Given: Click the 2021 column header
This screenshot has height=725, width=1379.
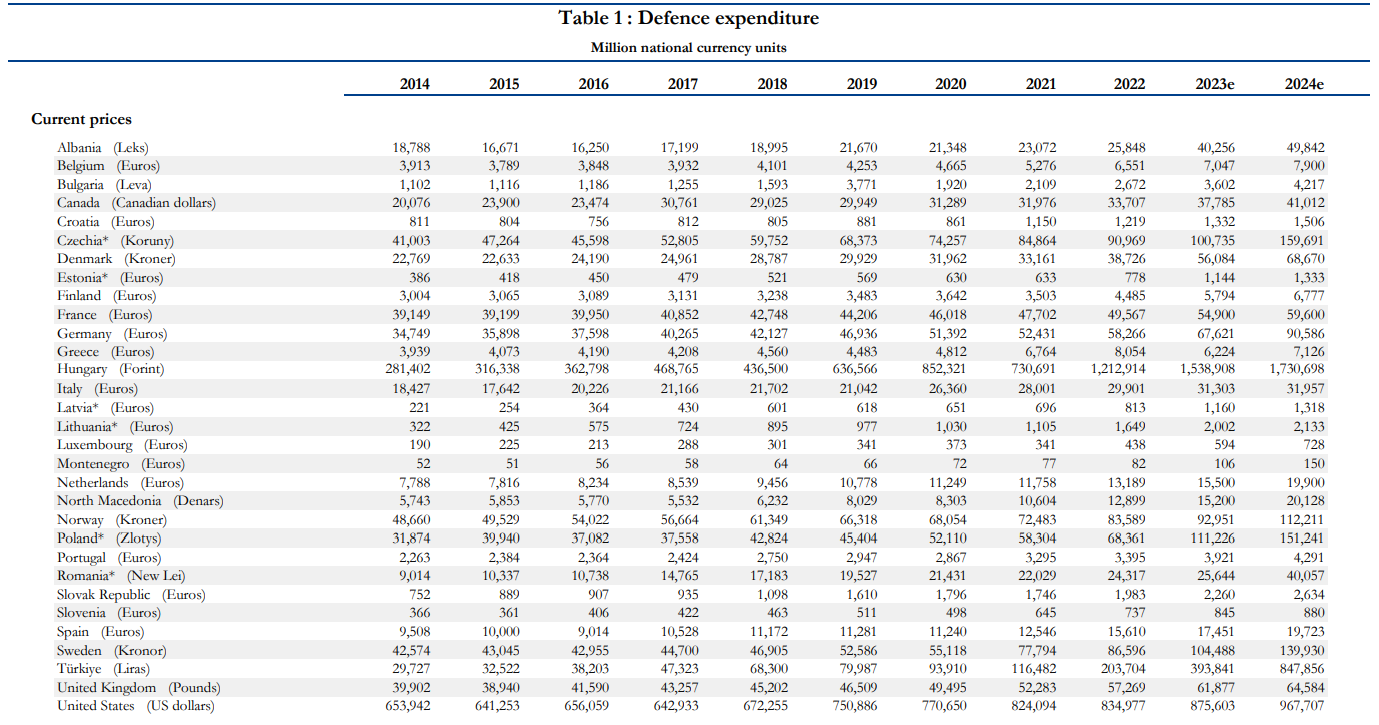Looking at the screenshot, I should 1041,84.
